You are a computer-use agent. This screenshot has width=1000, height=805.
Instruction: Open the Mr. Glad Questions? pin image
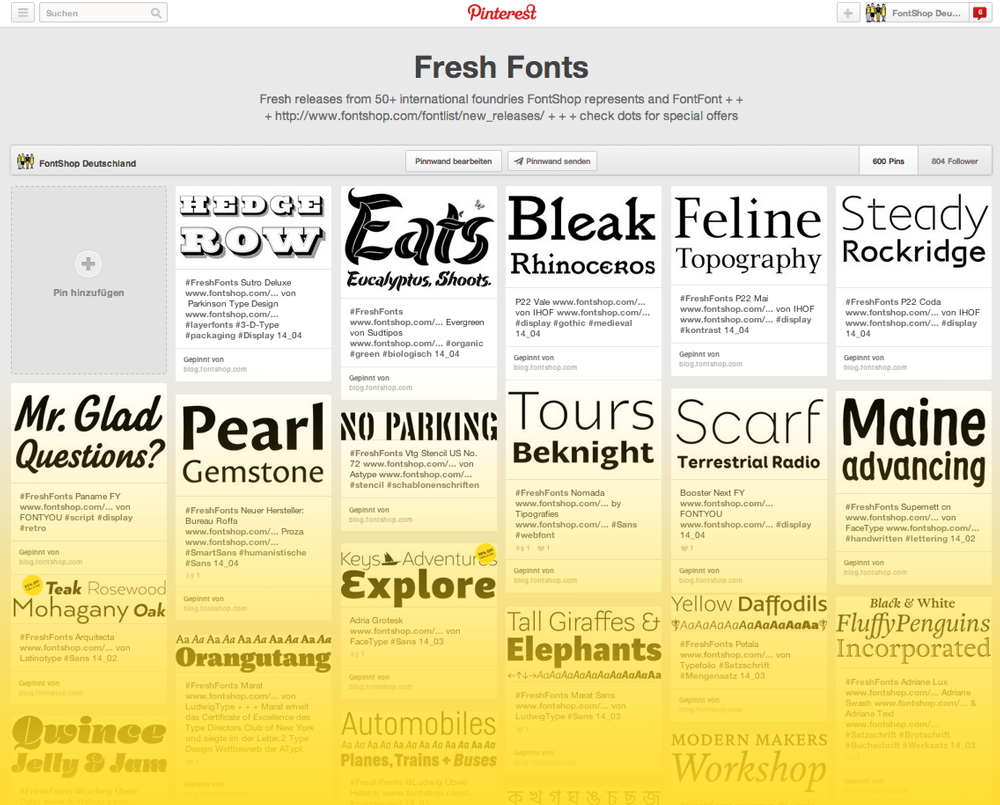pyautogui.click(x=89, y=433)
